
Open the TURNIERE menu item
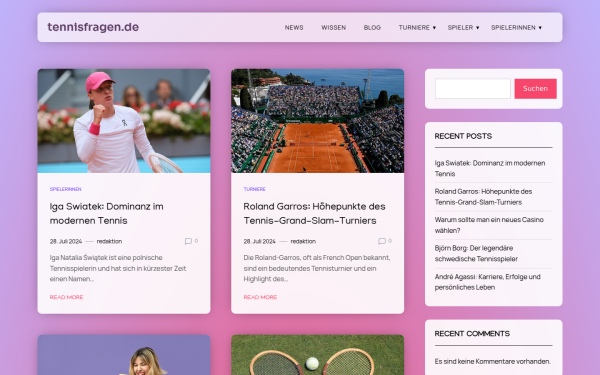coord(414,28)
